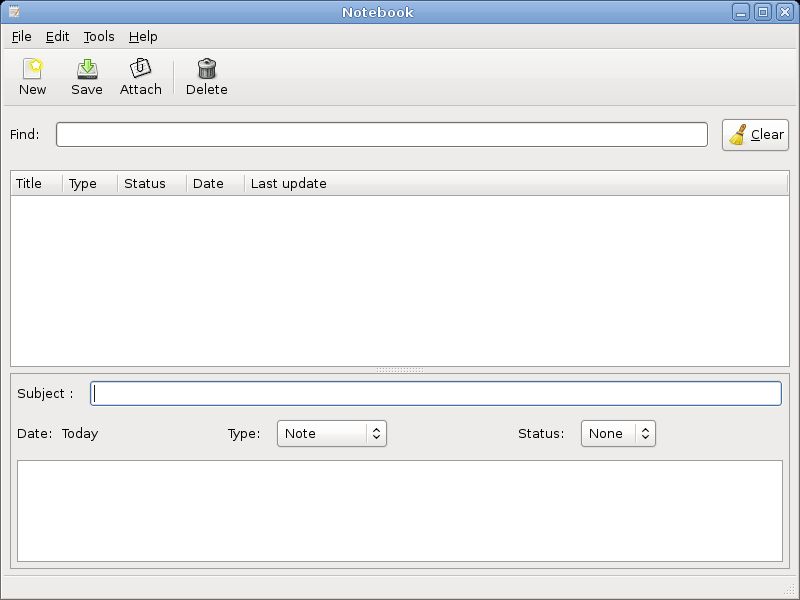Close the Notebook window
Screen dimensions: 800x600
785,12
